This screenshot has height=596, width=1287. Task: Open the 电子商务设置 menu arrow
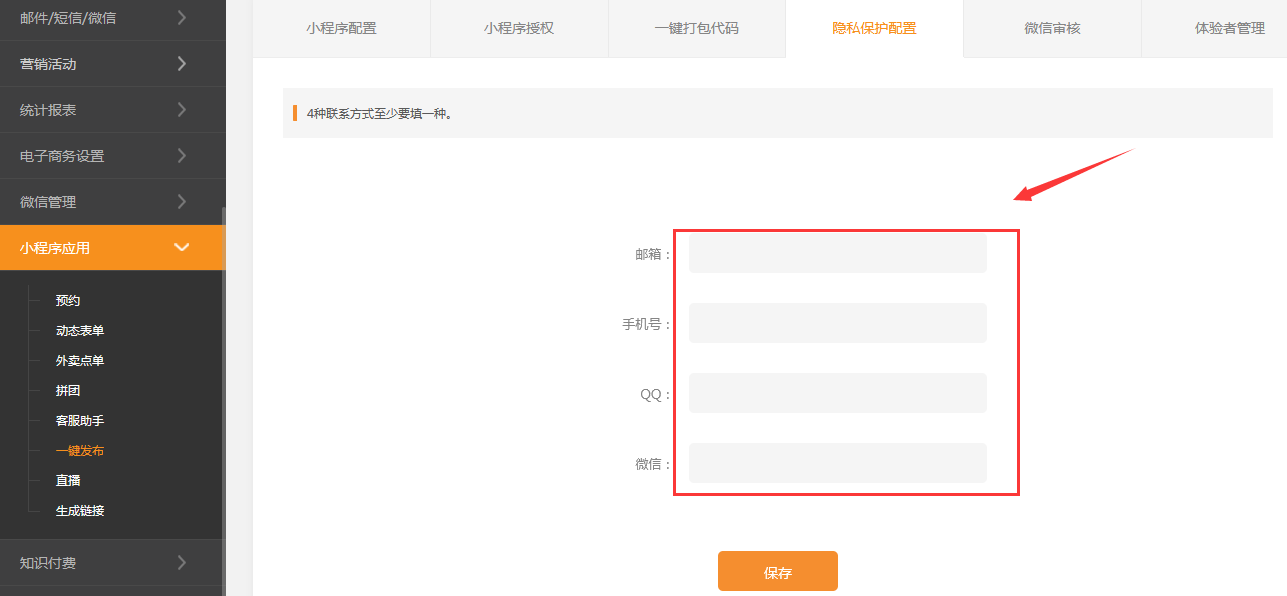(x=181, y=156)
